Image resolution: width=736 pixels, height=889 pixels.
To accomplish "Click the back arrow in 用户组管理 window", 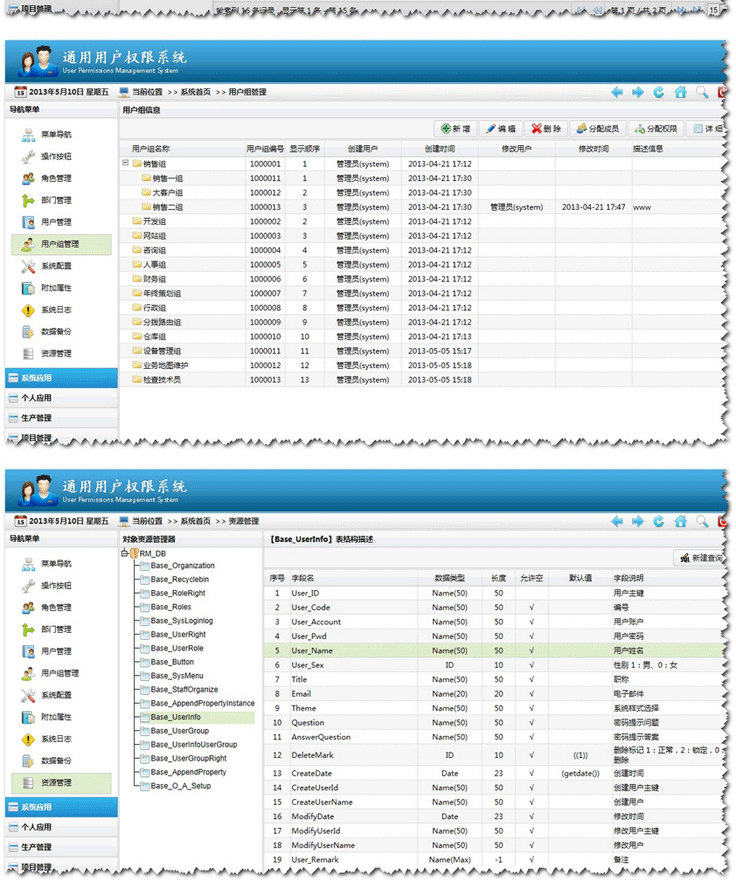I will (617, 92).
